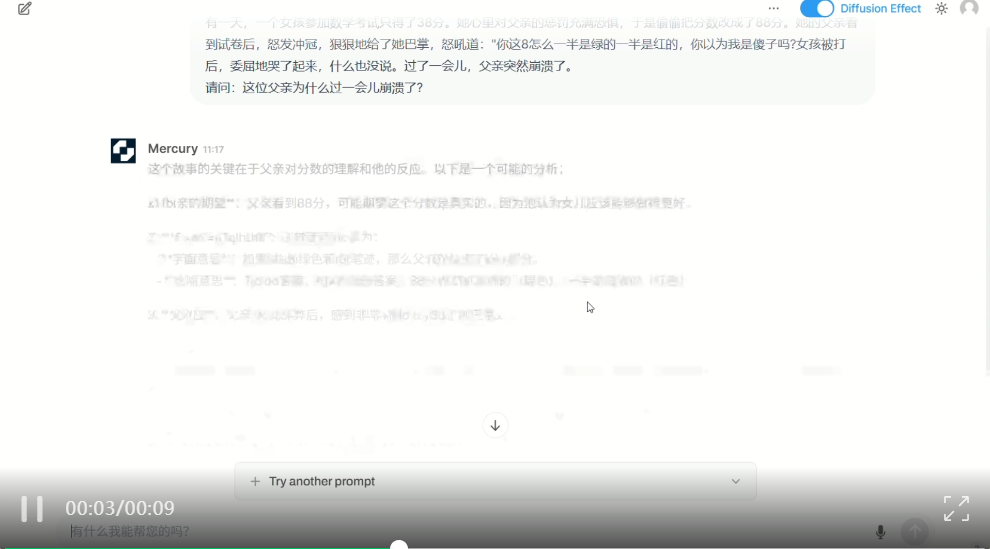990x549 pixels.
Task: Click the send message arrow button
Action: pyautogui.click(x=914, y=532)
